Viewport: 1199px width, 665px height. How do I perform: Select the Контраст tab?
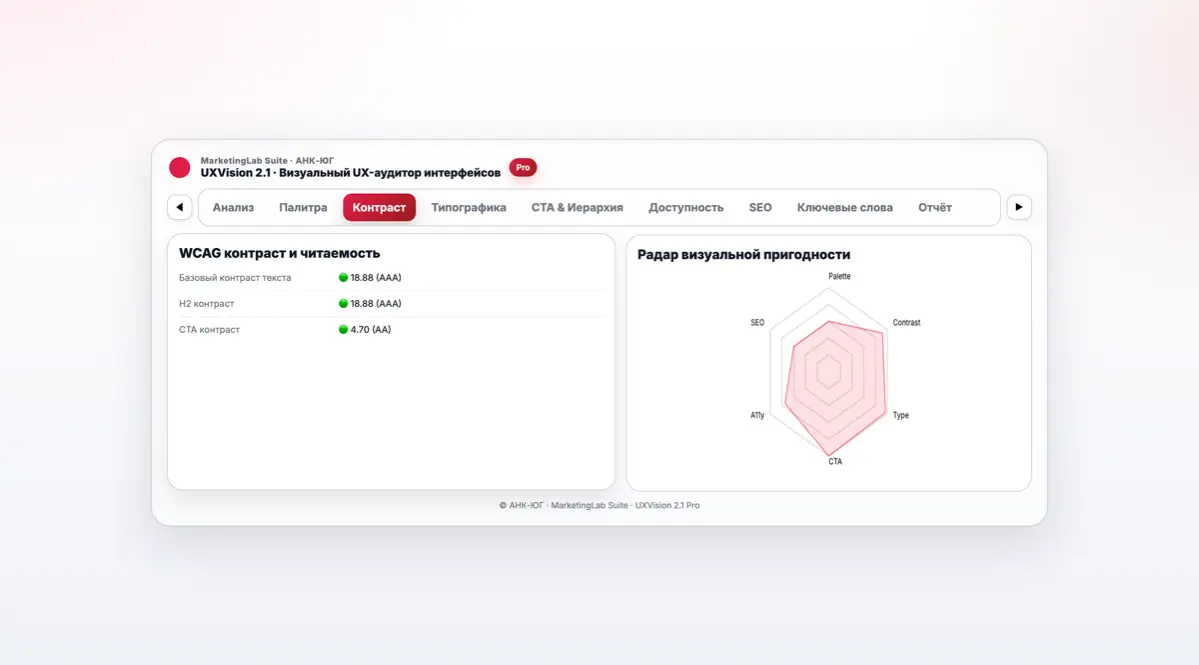[379, 207]
